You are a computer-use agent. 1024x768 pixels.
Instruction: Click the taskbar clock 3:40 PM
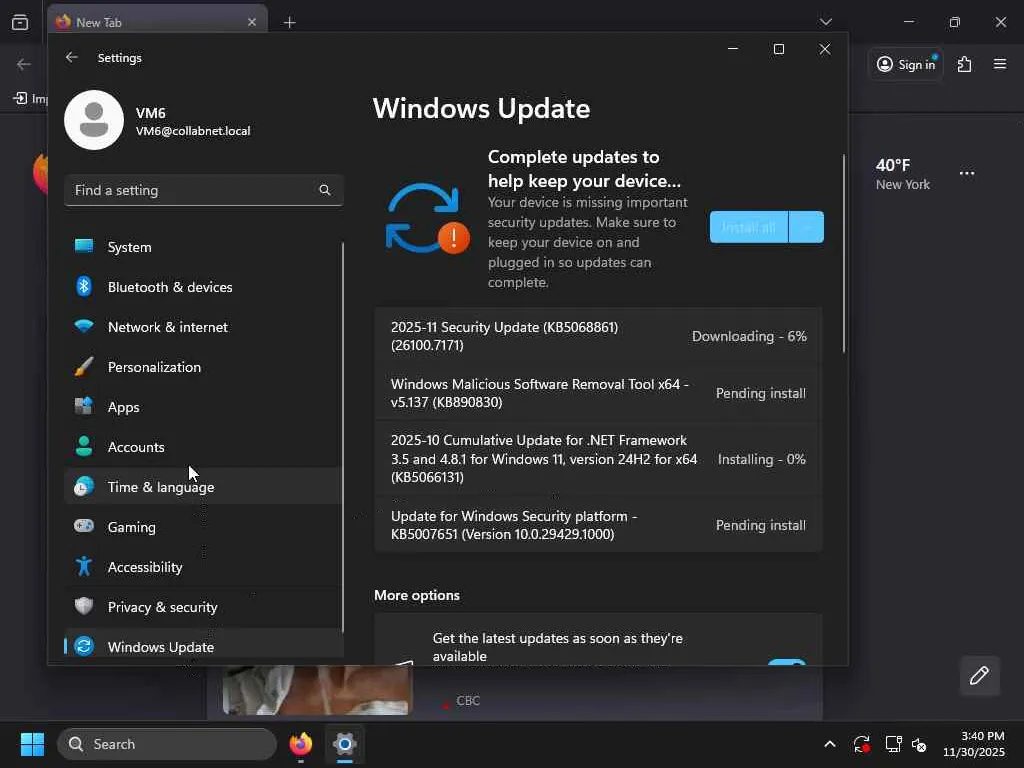point(974,744)
